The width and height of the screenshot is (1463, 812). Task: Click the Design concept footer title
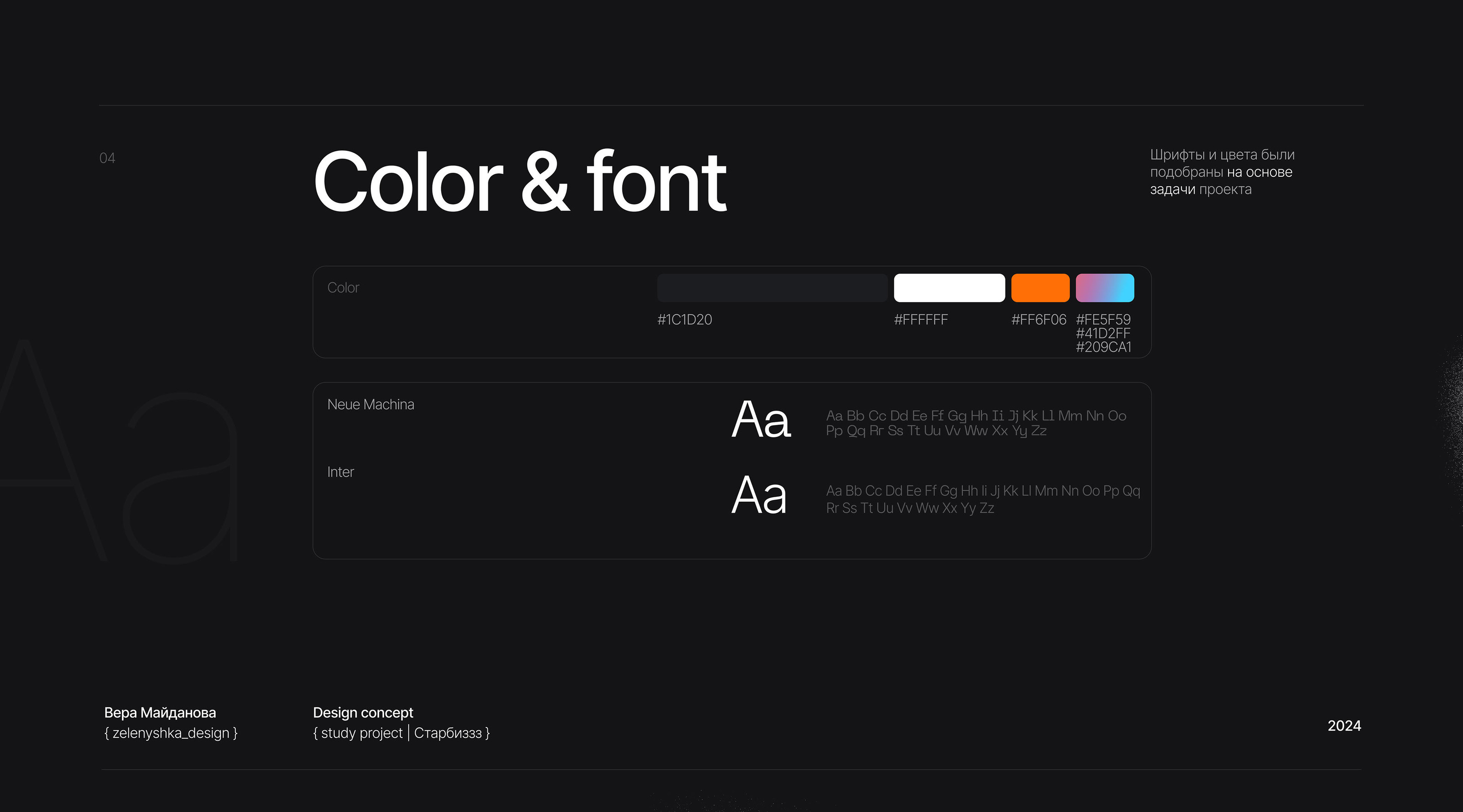click(363, 713)
